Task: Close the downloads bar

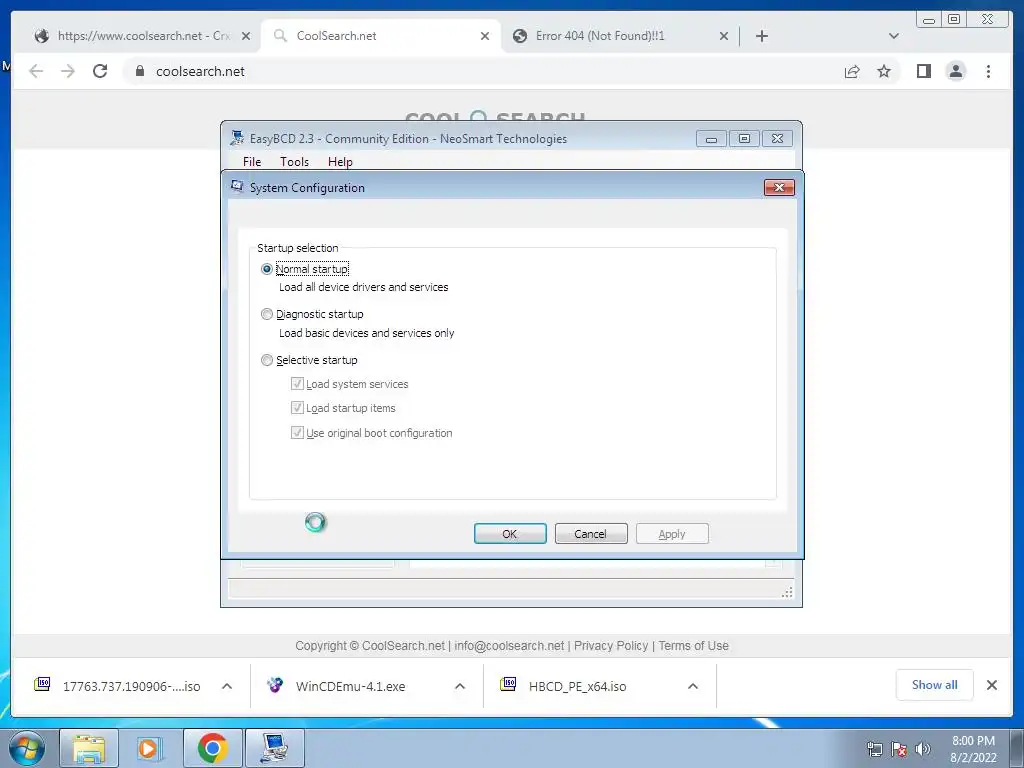Action: 991,684
